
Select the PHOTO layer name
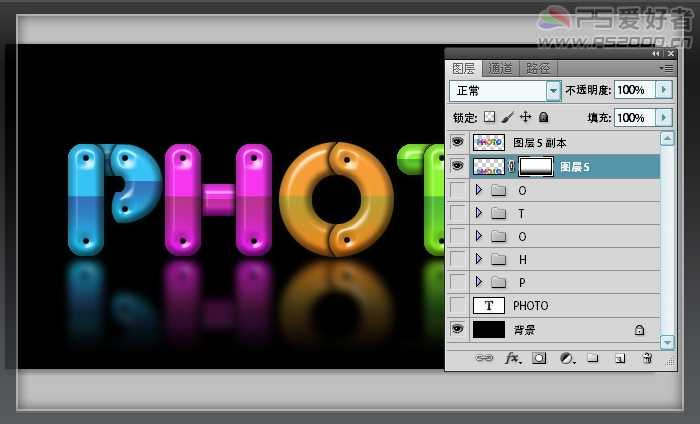click(x=530, y=306)
